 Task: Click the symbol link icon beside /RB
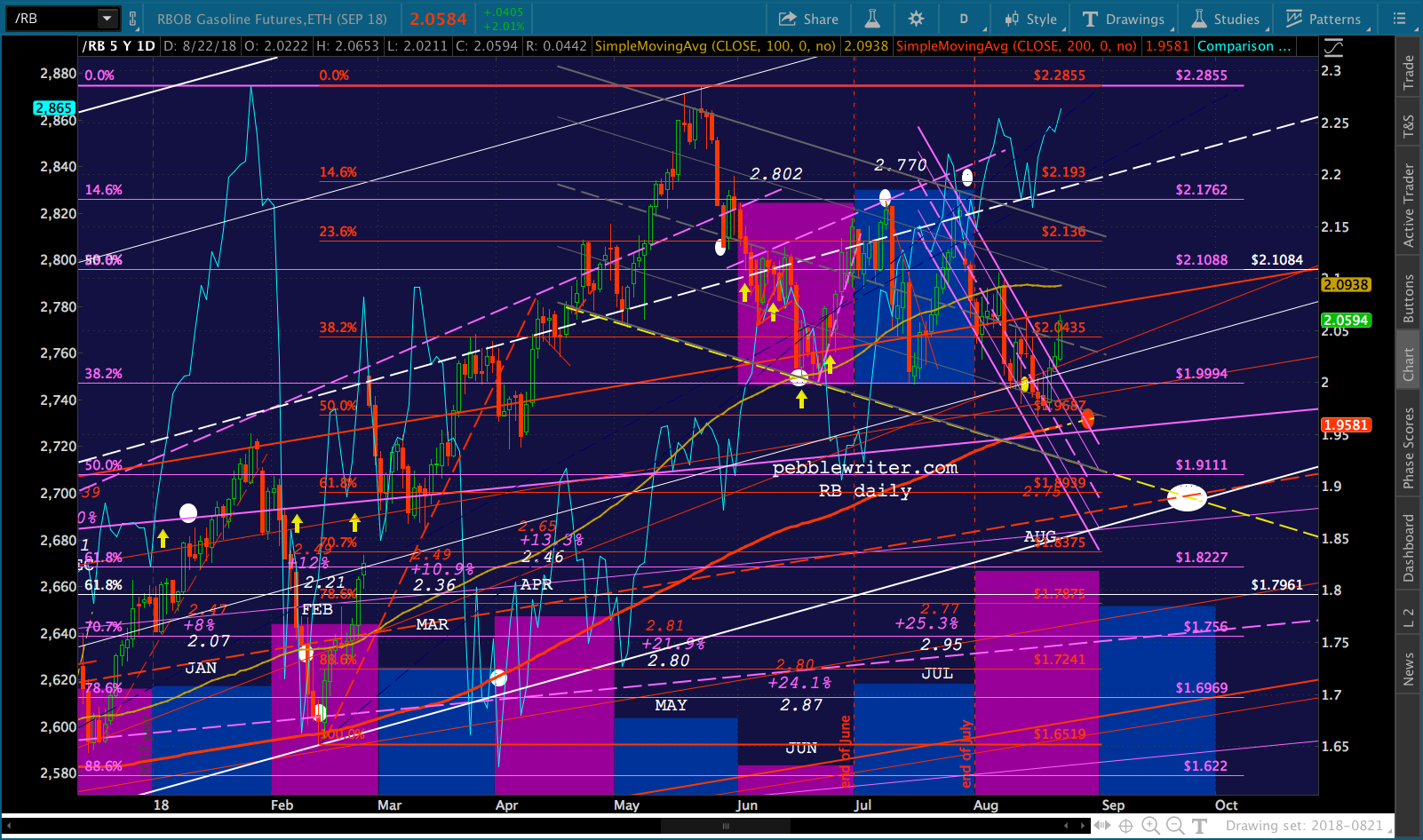coord(132,19)
